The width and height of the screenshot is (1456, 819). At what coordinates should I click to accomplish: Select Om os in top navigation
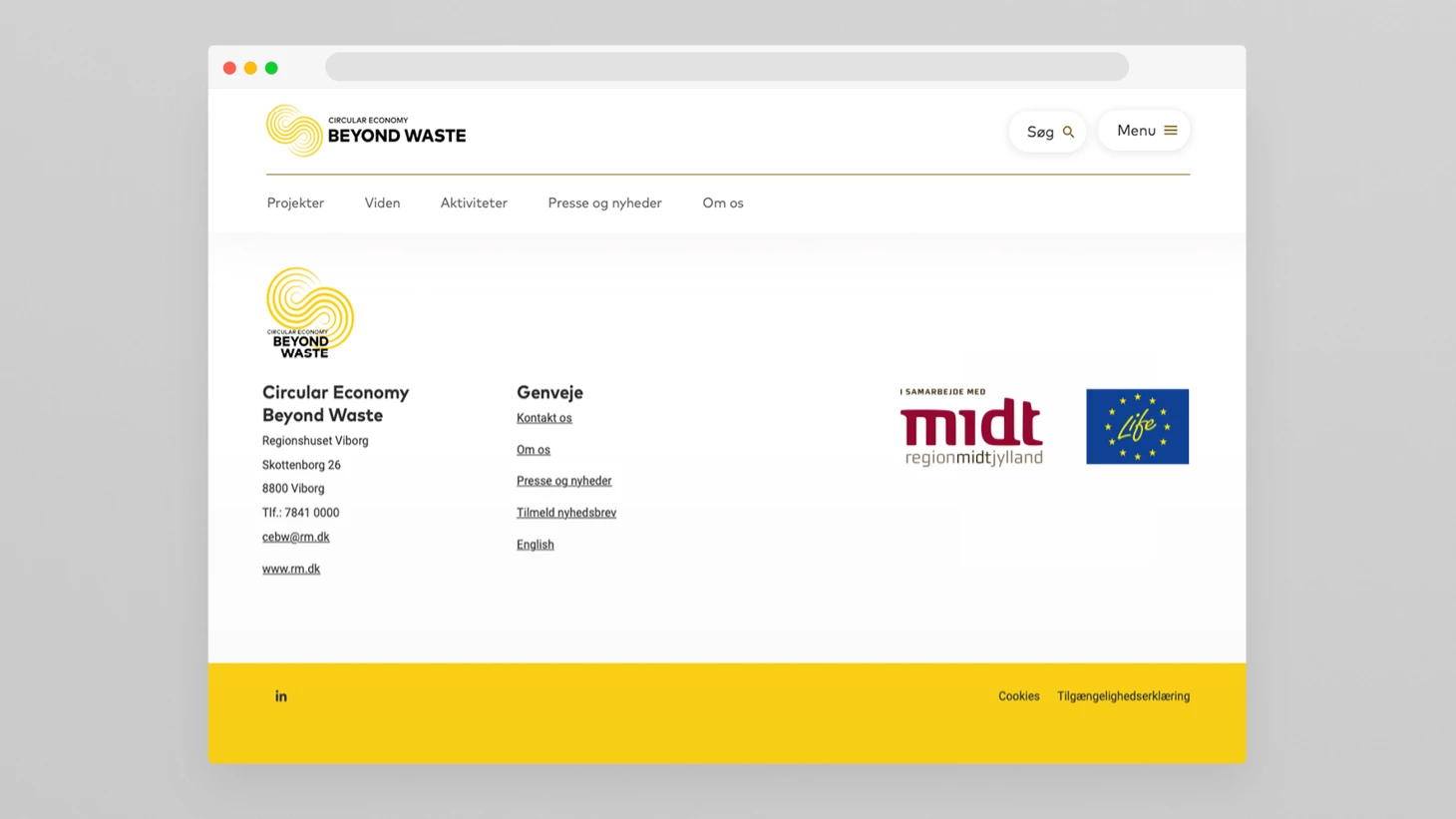click(723, 203)
